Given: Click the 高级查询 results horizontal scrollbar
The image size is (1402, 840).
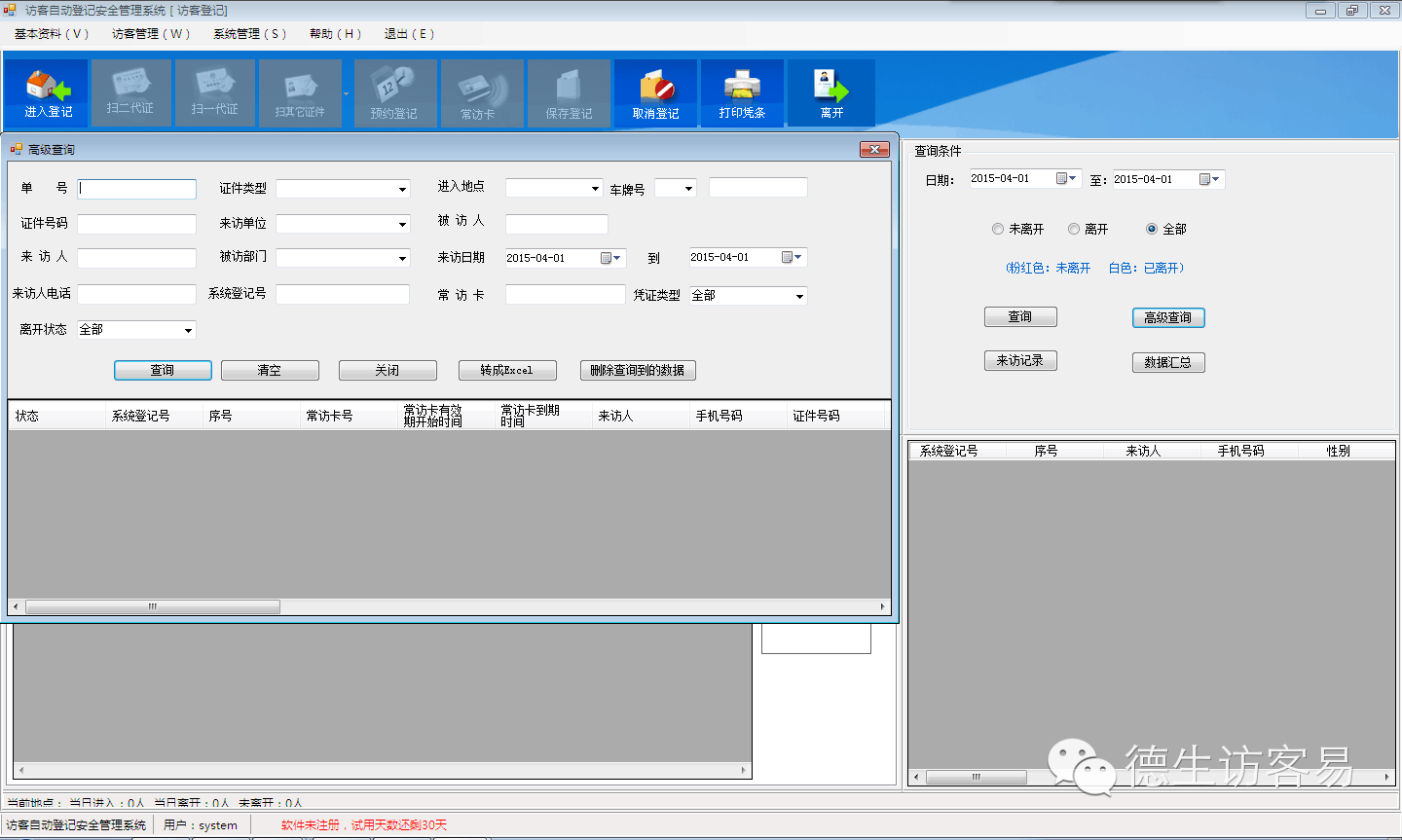Looking at the screenshot, I should pyautogui.click(x=153, y=606).
